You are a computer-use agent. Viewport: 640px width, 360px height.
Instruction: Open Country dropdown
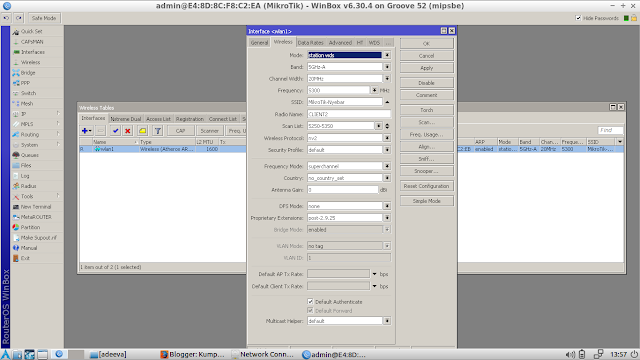[x=387, y=178]
